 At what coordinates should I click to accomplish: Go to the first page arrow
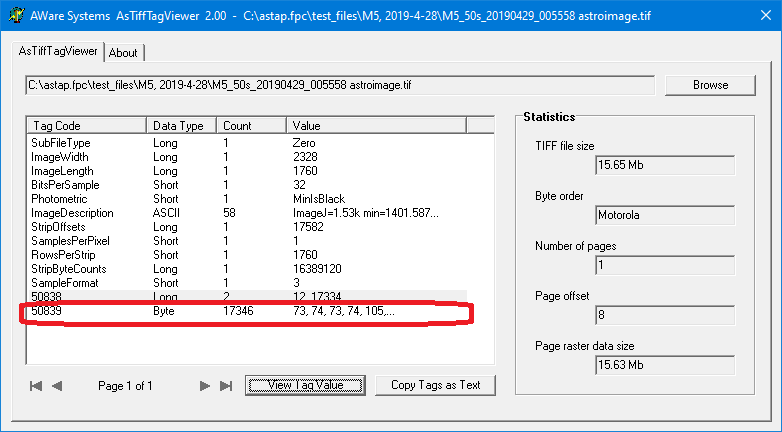[36, 385]
